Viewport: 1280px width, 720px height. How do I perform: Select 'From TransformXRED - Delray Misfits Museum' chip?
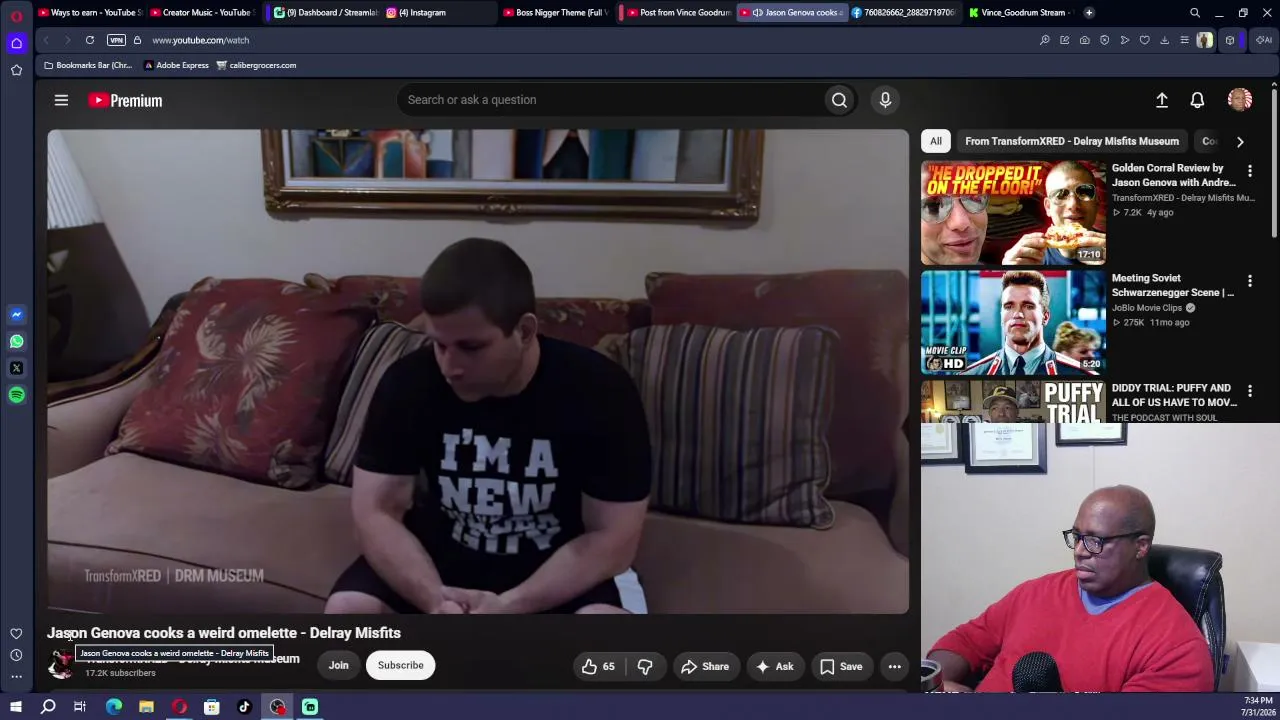tap(1072, 141)
